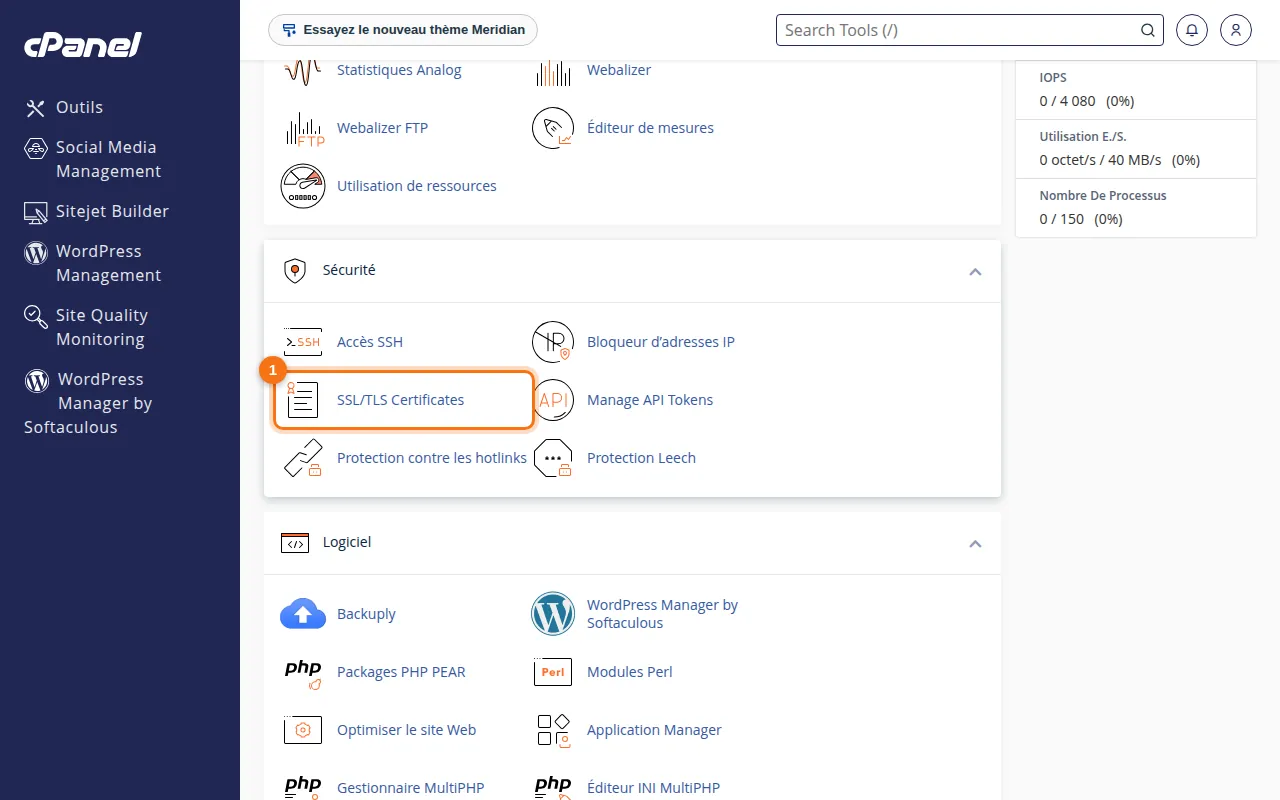
Task: Click Éditeur de mesures icon
Action: point(553,128)
